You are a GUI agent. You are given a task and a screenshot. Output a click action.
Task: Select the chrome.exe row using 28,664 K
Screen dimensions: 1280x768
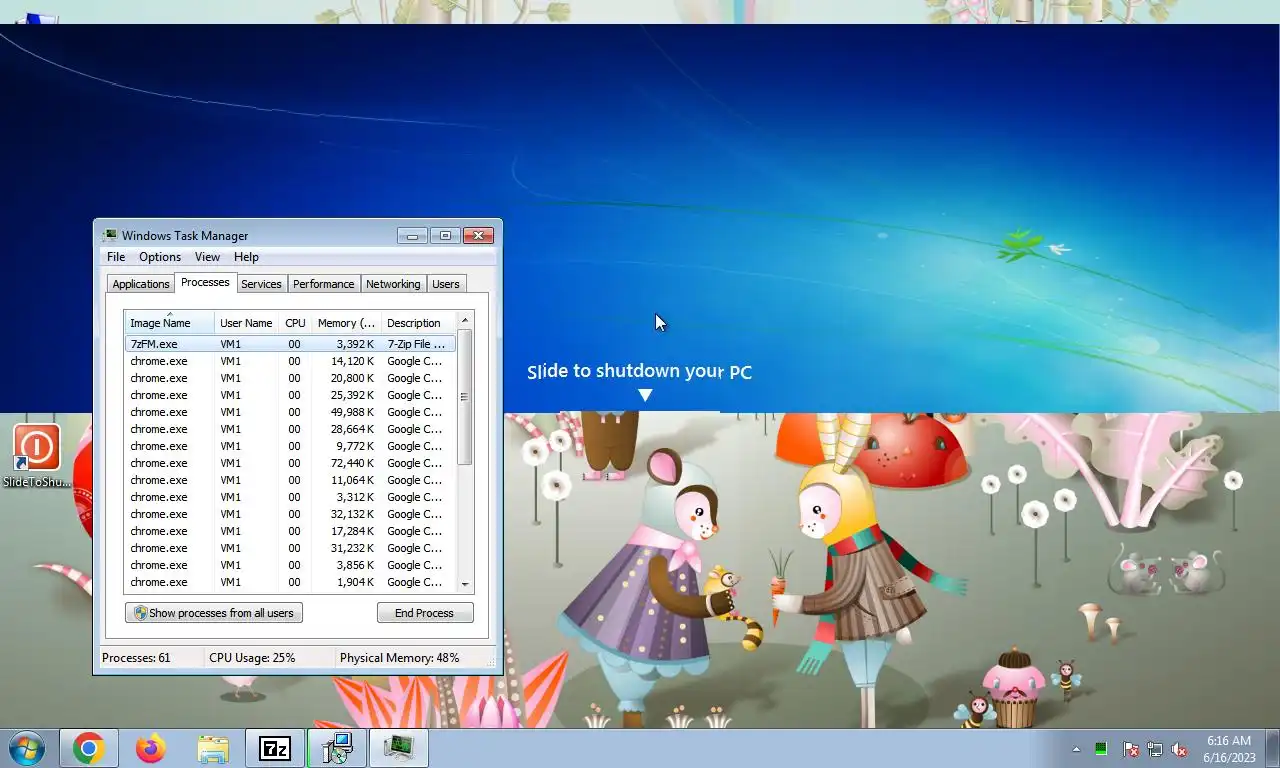[x=290, y=429]
